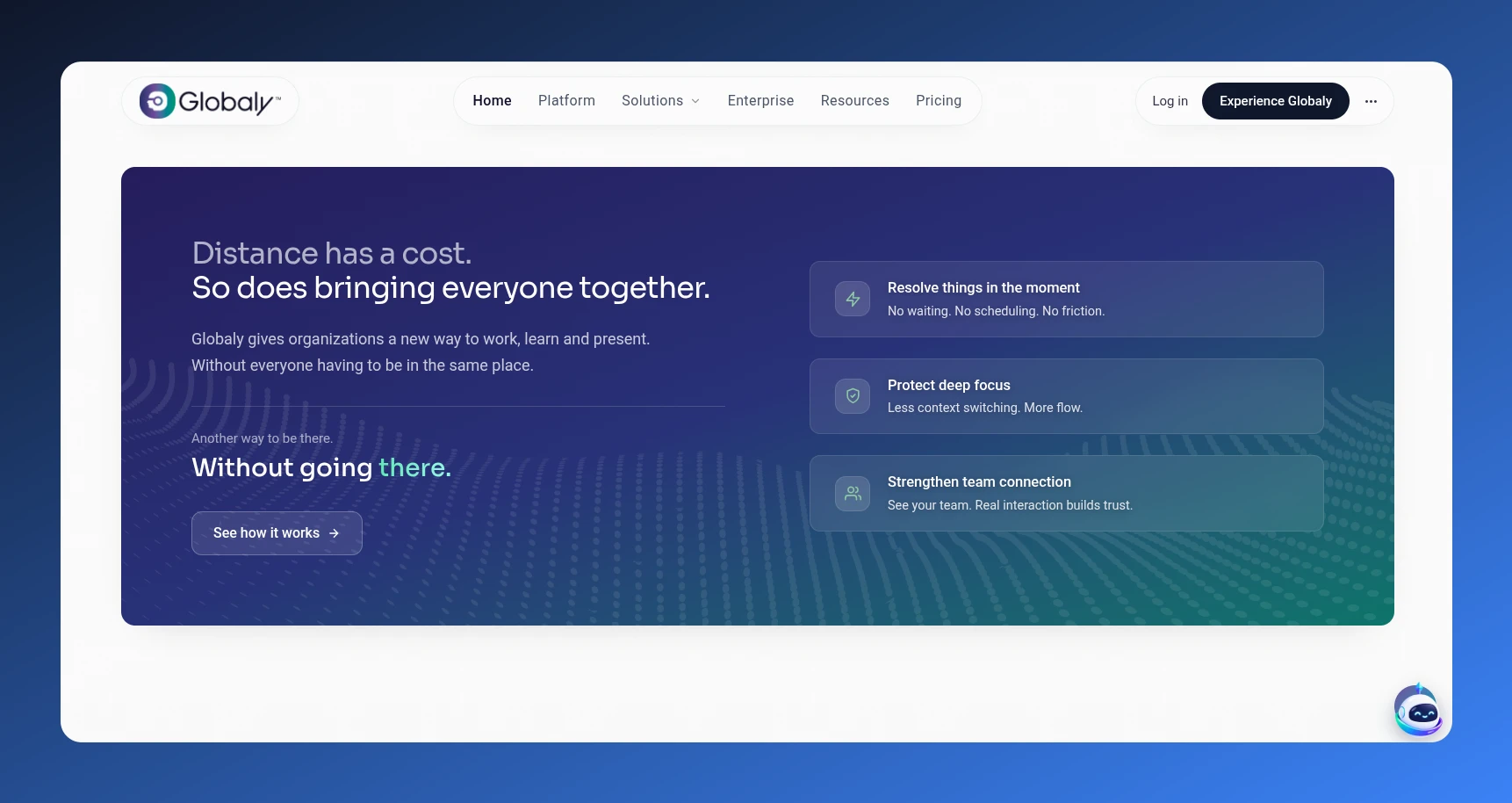Open the Pricing page
Viewport: 1512px width, 803px height.
click(x=938, y=101)
